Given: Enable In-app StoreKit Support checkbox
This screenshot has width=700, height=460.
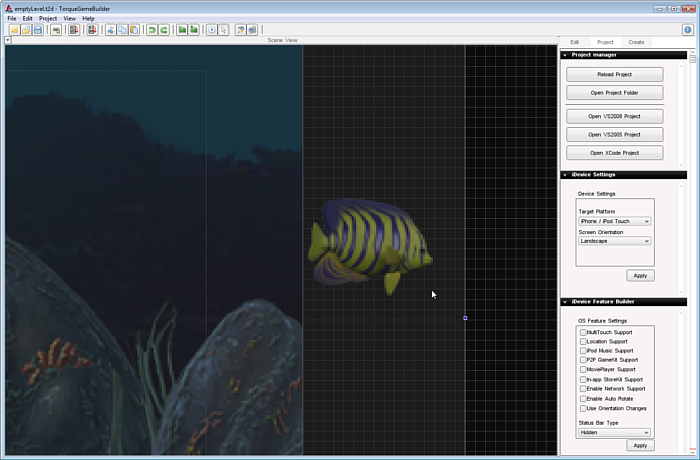Looking at the screenshot, I should coord(583,379).
